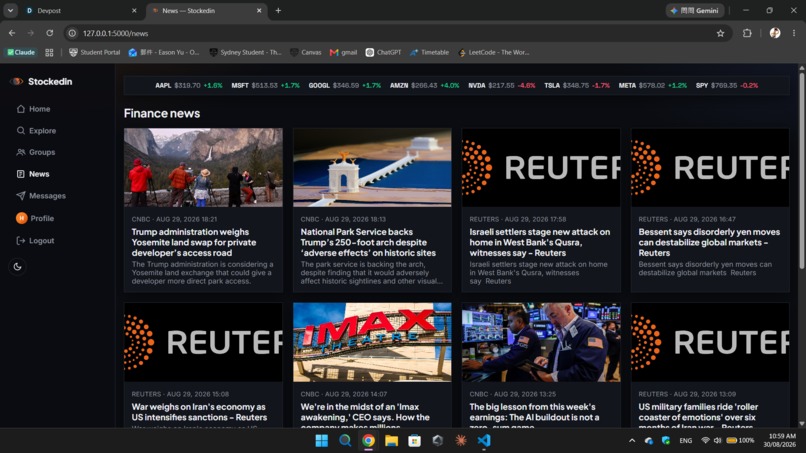Click the GOOGL ticker quote
806x453 pixels.
point(344,85)
